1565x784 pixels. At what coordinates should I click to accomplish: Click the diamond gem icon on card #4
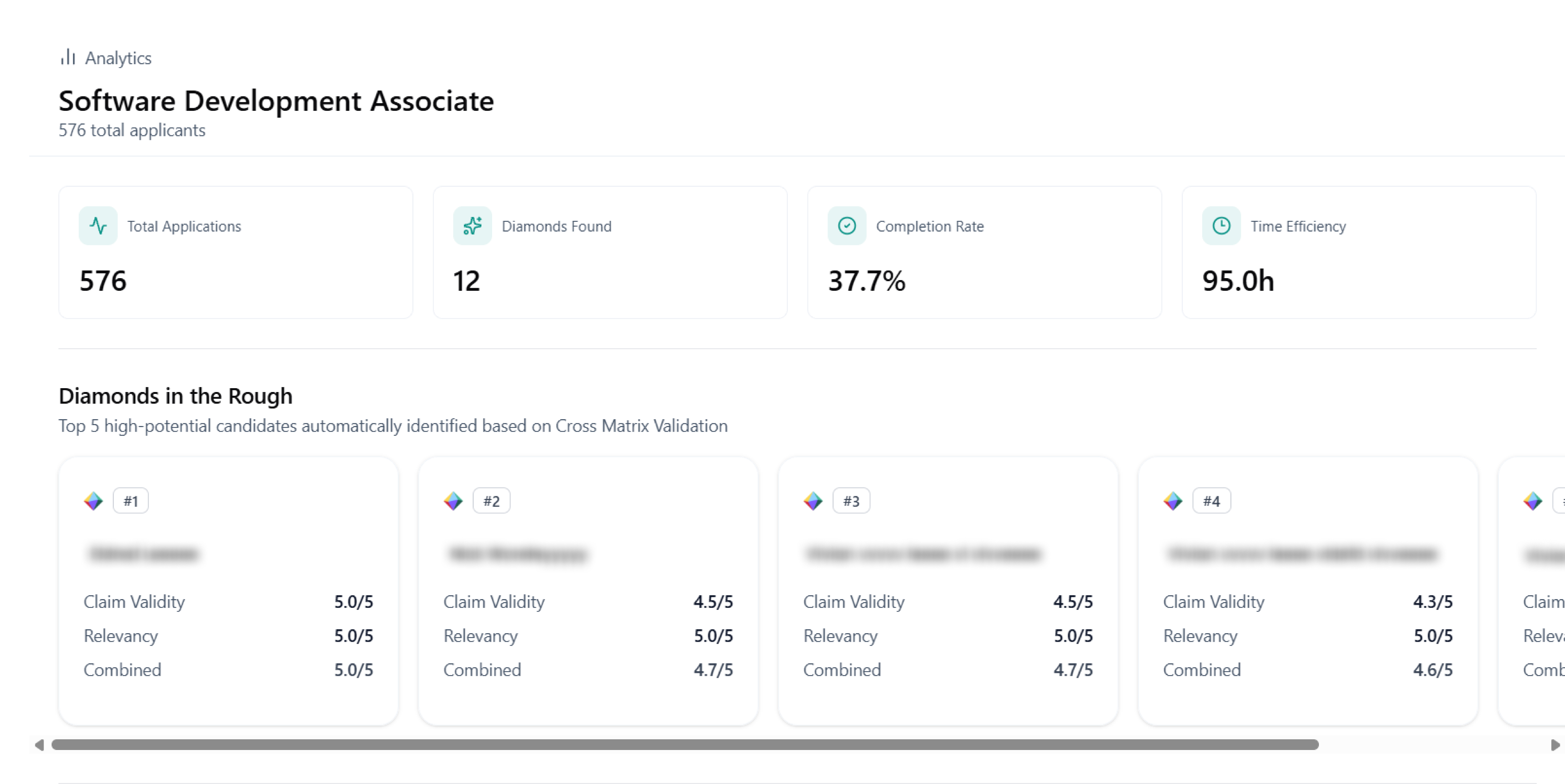point(1173,501)
